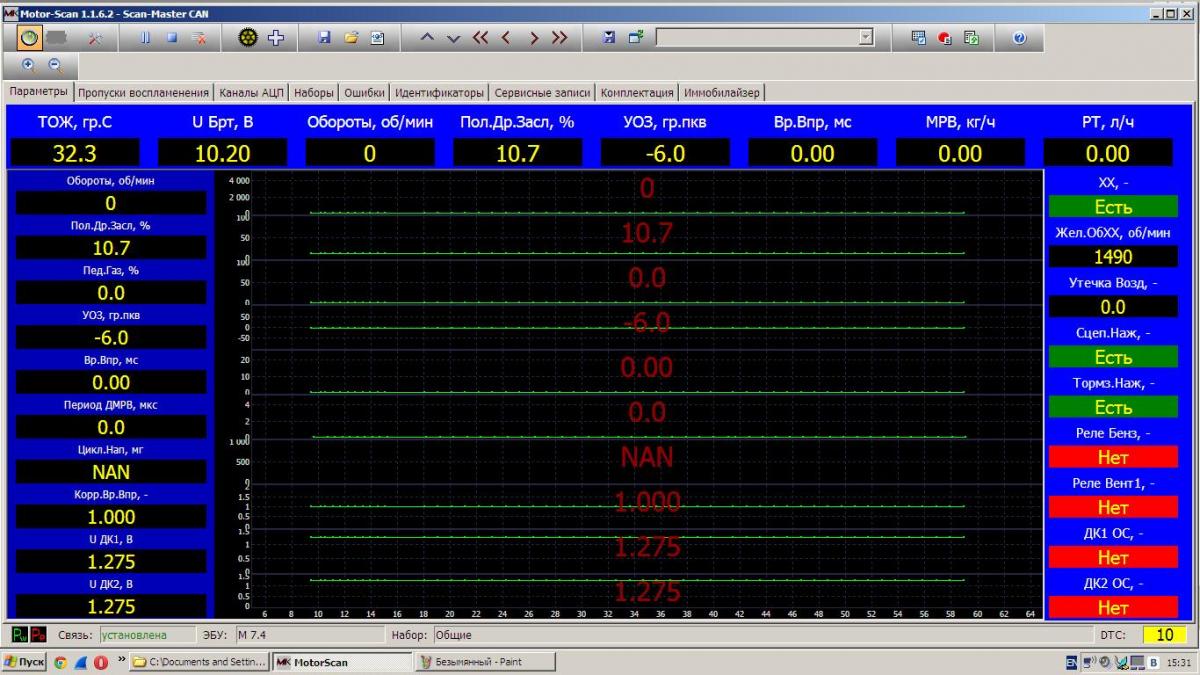Switch to the Ошибки tab
The width and height of the screenshot is (1200, 675).
[364, 92]
